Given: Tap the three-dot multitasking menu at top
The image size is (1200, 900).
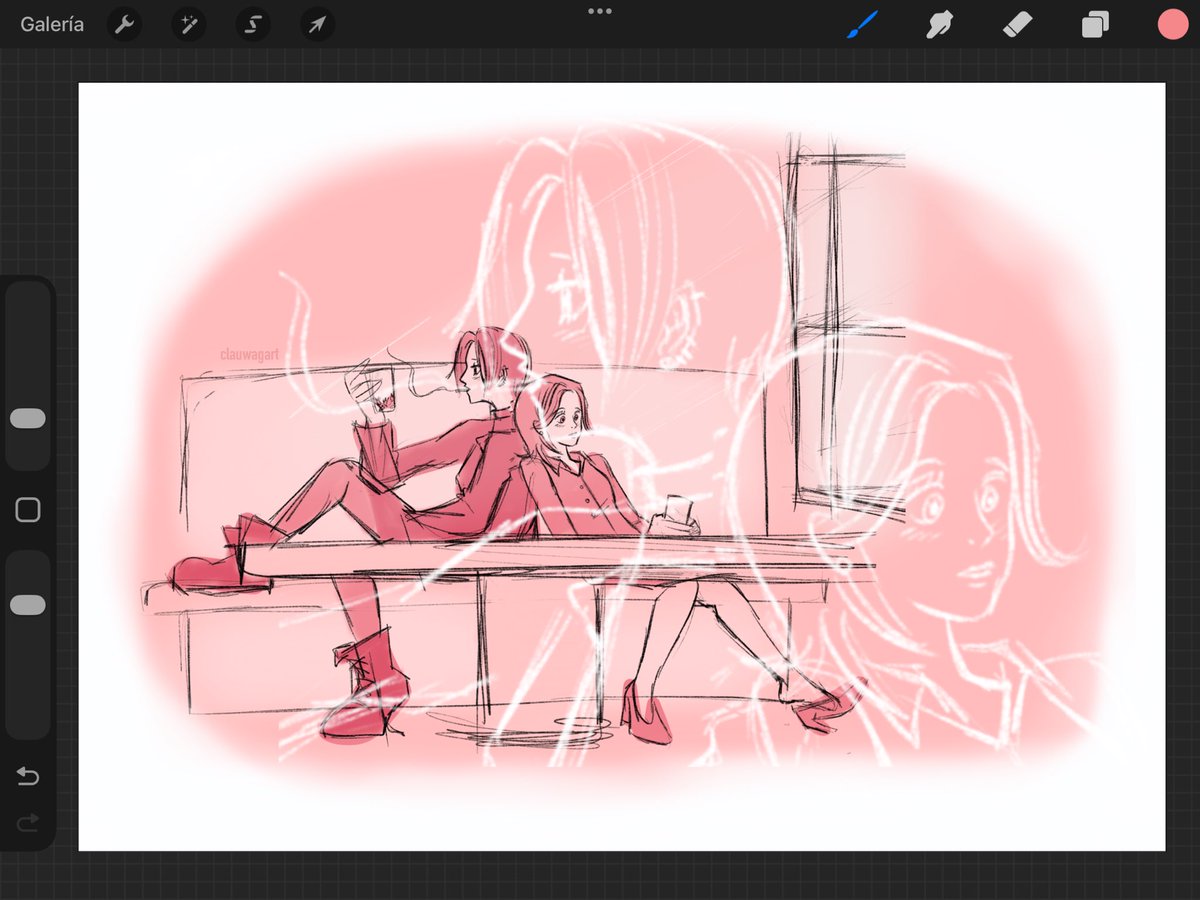Looking at the screenshot, I should [600, 11].
